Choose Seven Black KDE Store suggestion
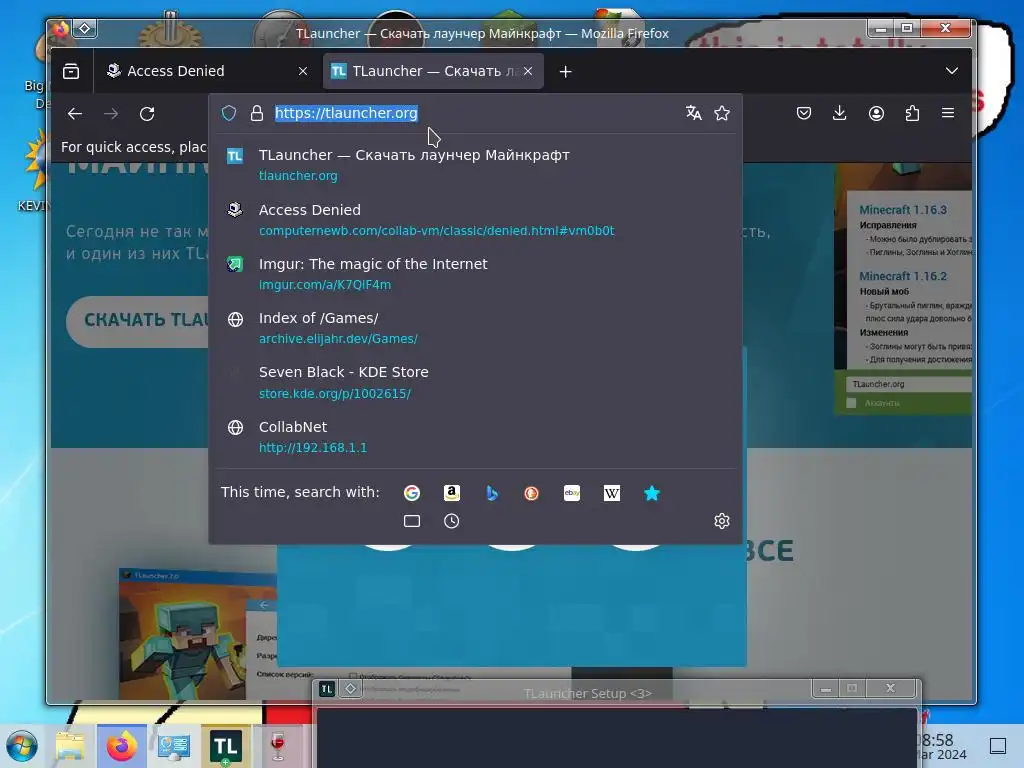The width and height of the screenshot is (1024, 768). click(x=476, y=382)
